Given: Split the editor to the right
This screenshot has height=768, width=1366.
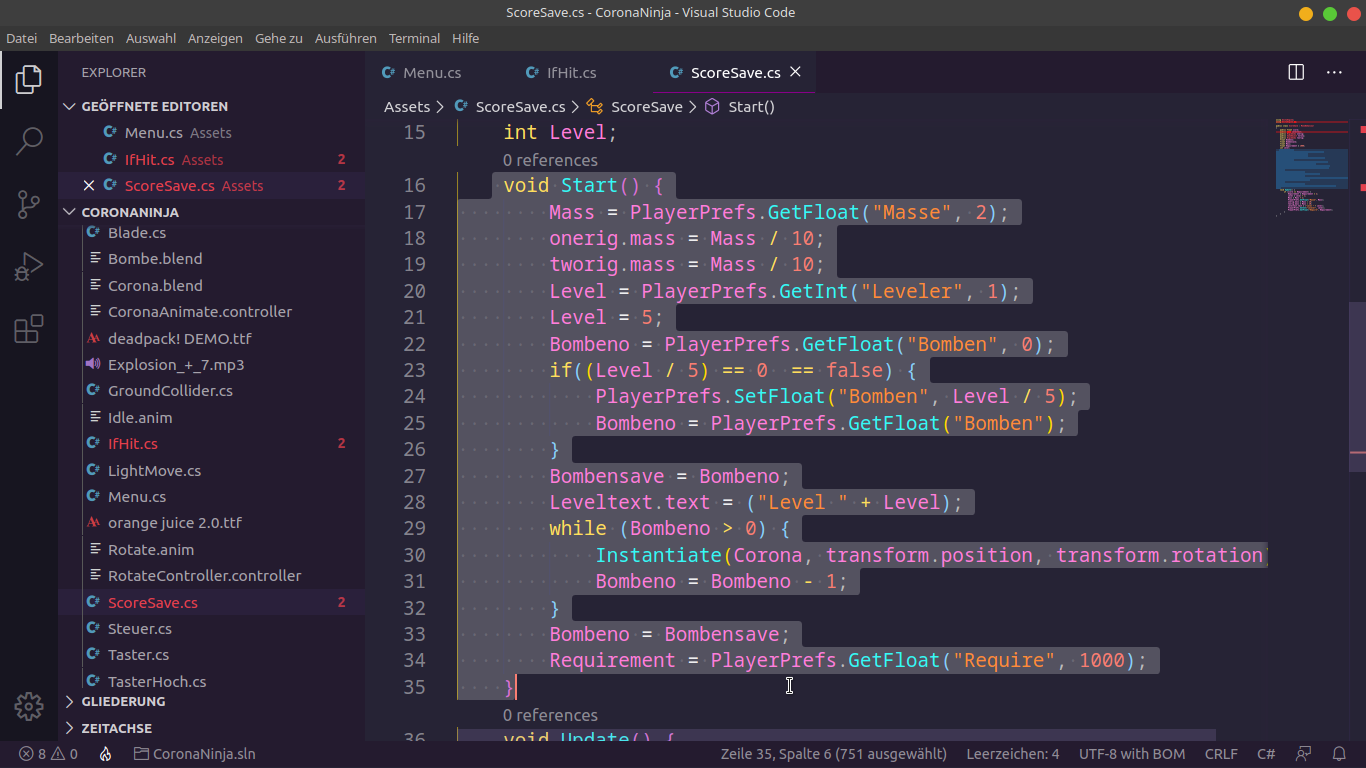Looking at the screenshot, I should (1296, 72).
